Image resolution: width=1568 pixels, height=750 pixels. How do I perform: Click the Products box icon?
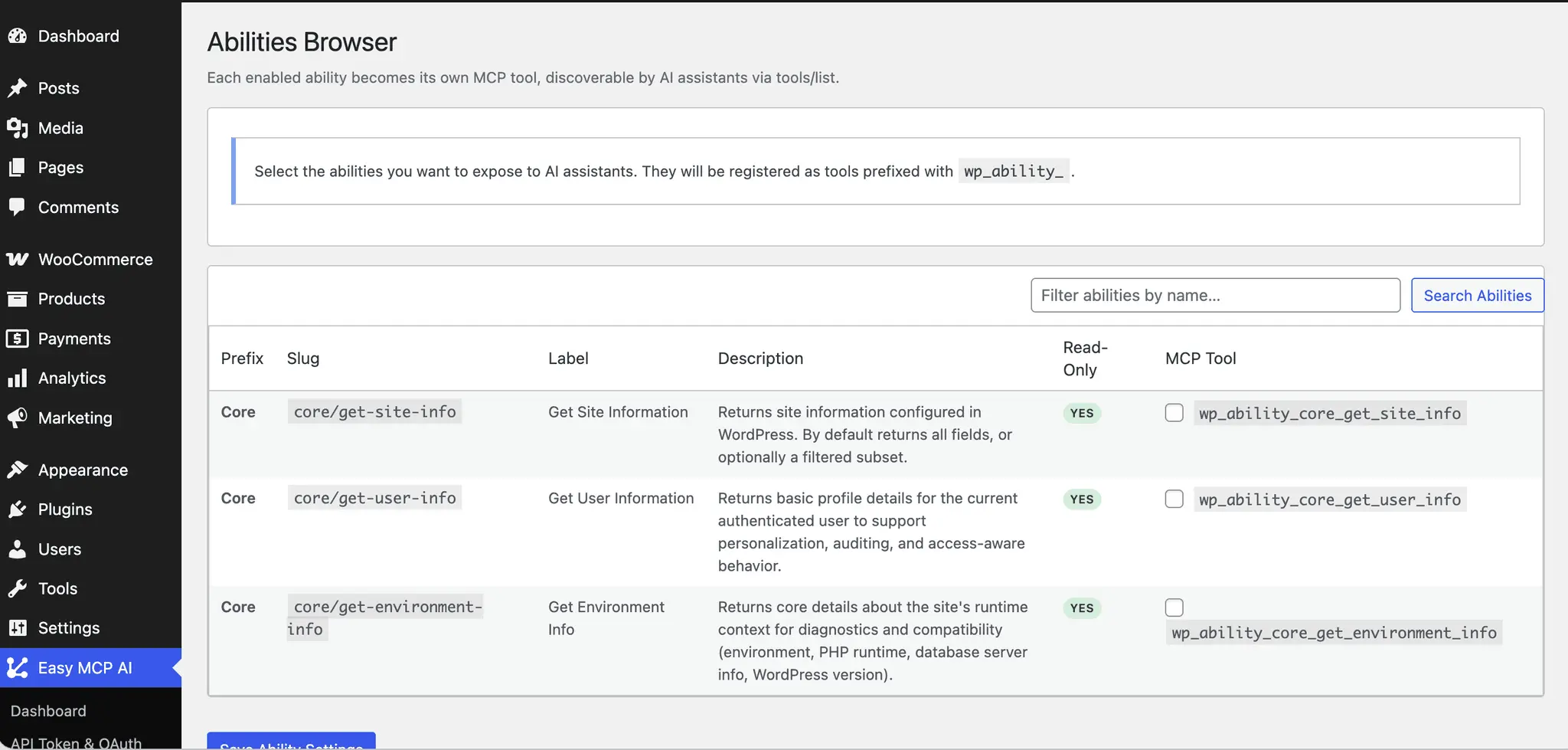pyautogui.click(x=18, y=299)
